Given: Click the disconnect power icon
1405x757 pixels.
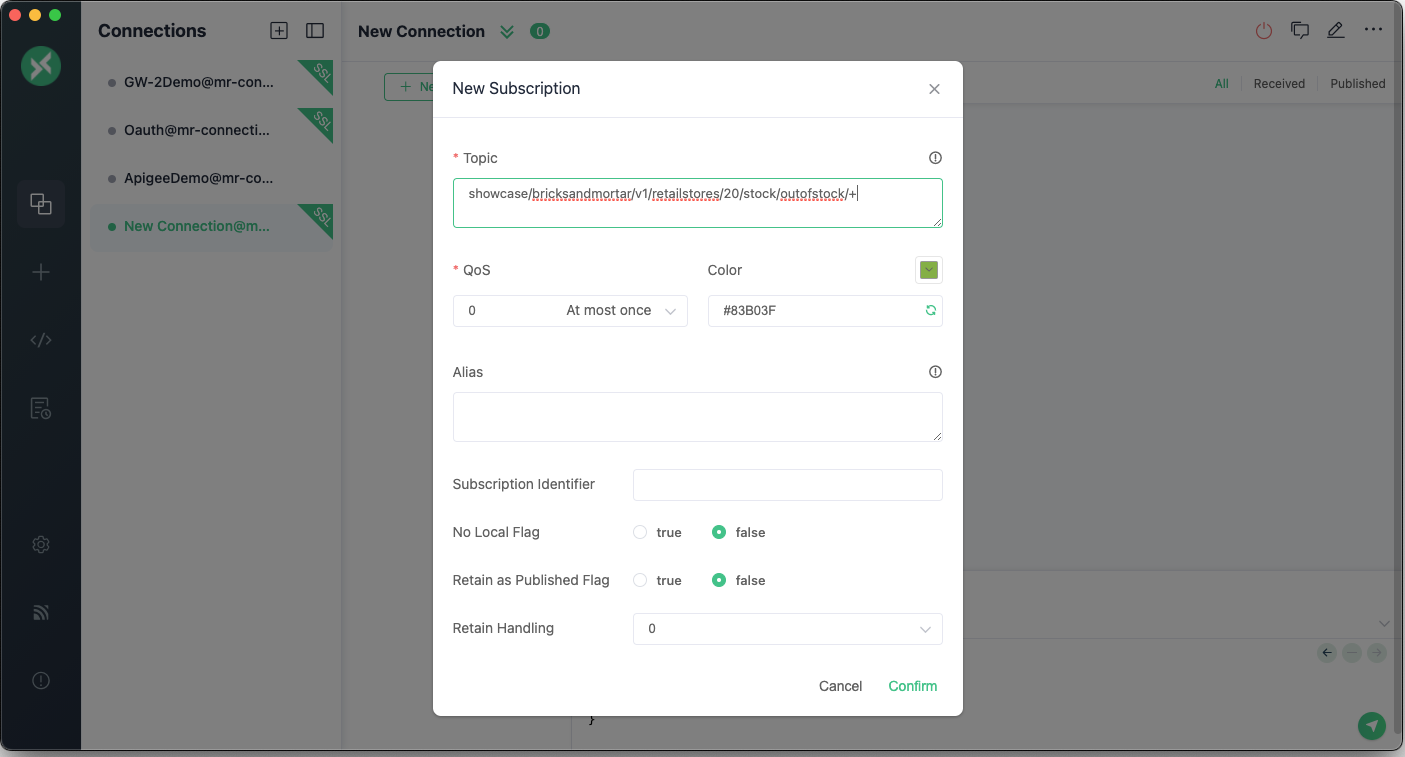Looking at the screenshot, I should click(x=1264, y=31).
